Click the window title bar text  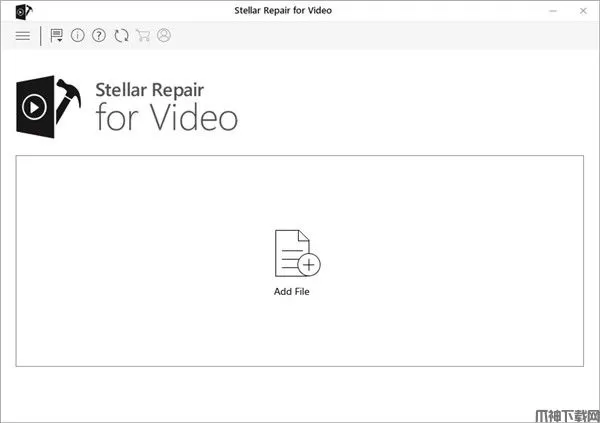[283, 11]
